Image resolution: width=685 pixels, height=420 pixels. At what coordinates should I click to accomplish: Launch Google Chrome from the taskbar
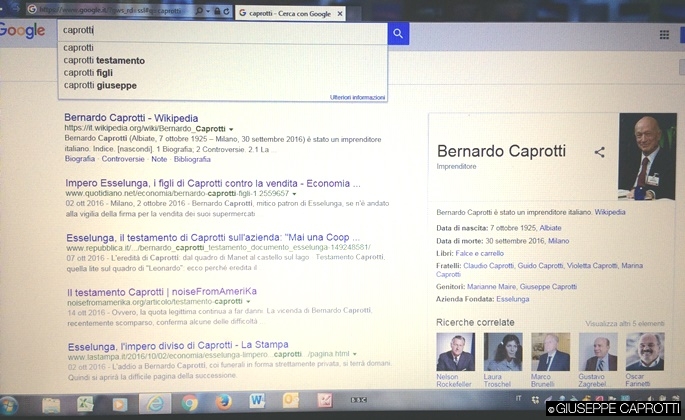coord(189,403)
